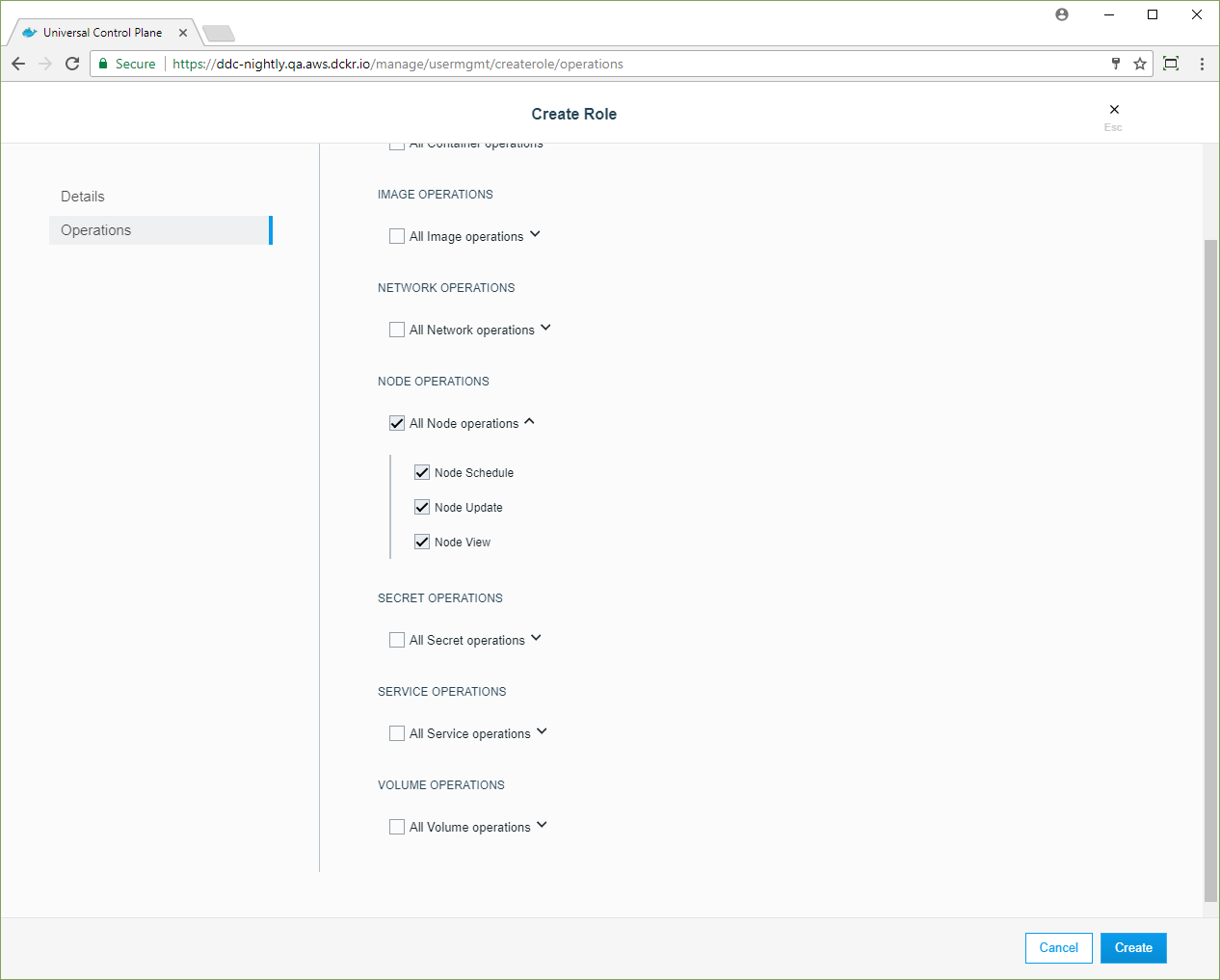Switch to the Details section
This screenshot has height=980, width=1220.
(83, 197)
